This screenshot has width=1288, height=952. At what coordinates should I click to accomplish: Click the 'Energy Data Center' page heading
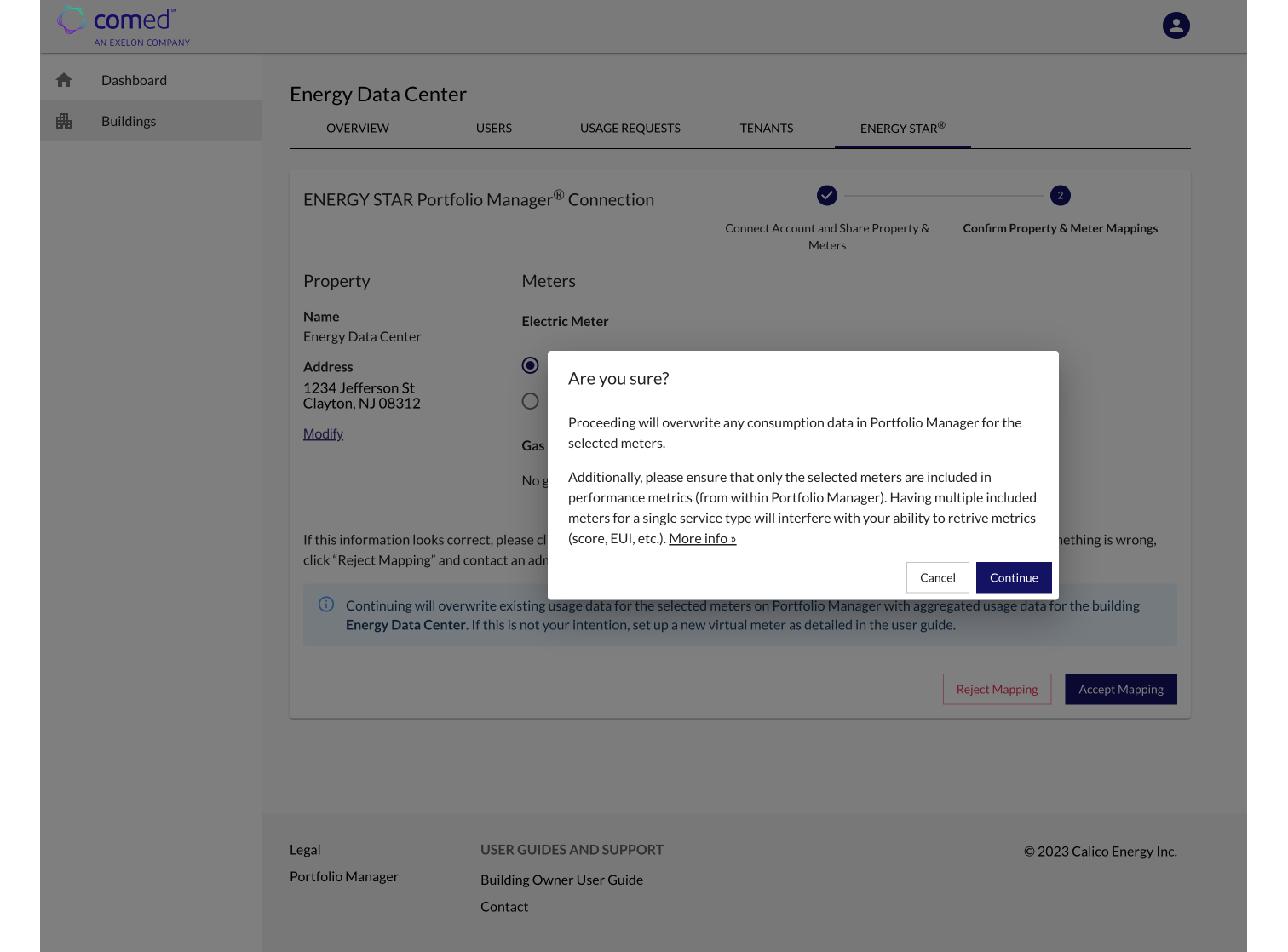click(x=378, y=95)
